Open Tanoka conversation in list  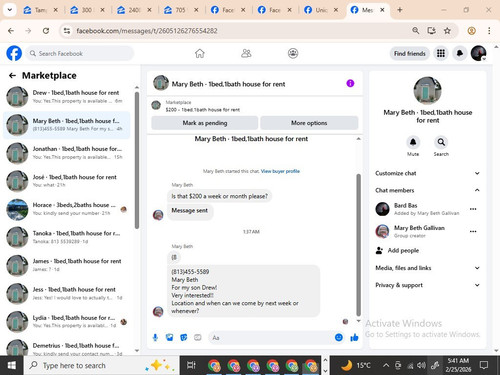tap(67, 237)
